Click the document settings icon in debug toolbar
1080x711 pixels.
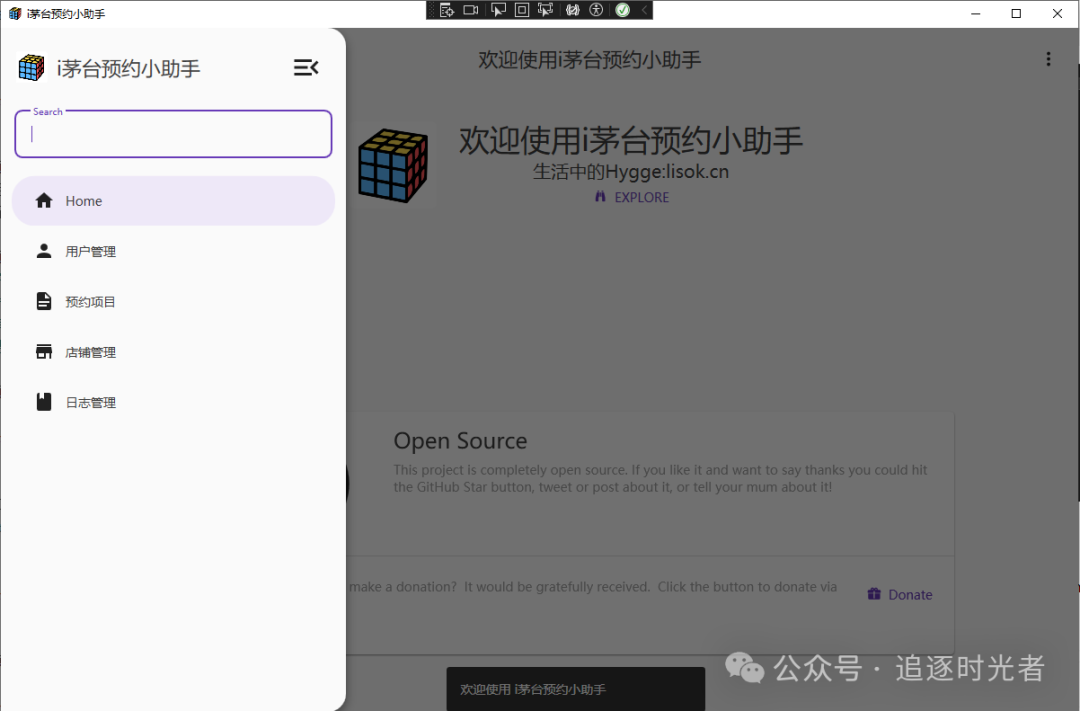pos(446,9)
